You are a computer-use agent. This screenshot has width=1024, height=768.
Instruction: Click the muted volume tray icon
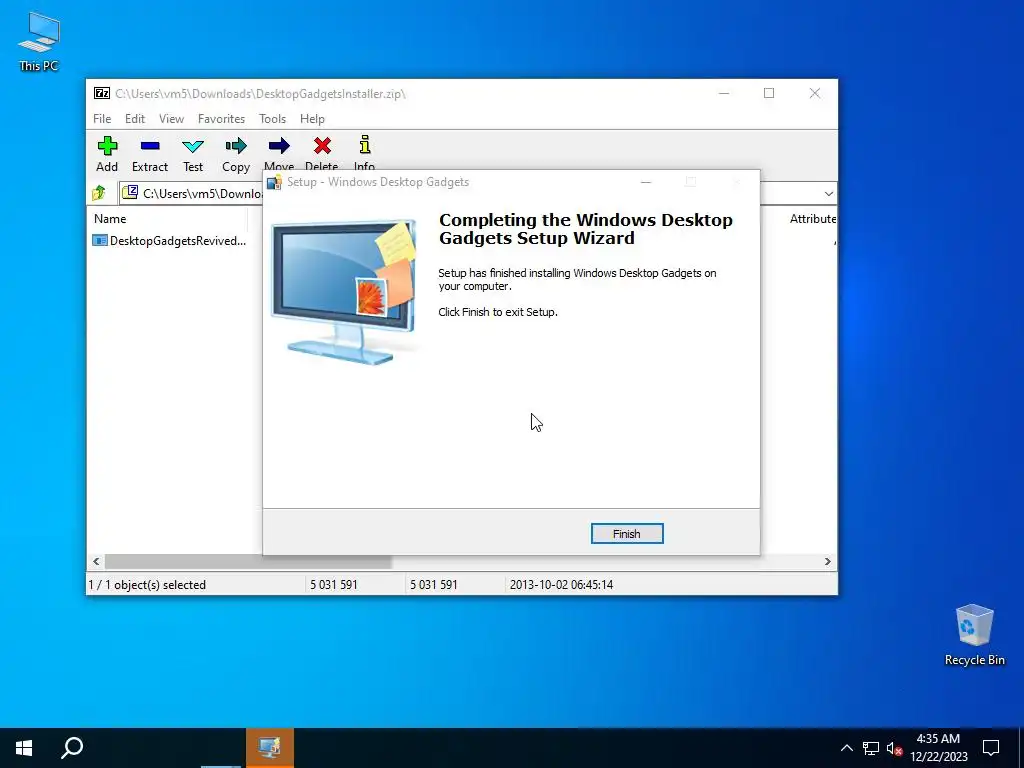tap(894, 748)
